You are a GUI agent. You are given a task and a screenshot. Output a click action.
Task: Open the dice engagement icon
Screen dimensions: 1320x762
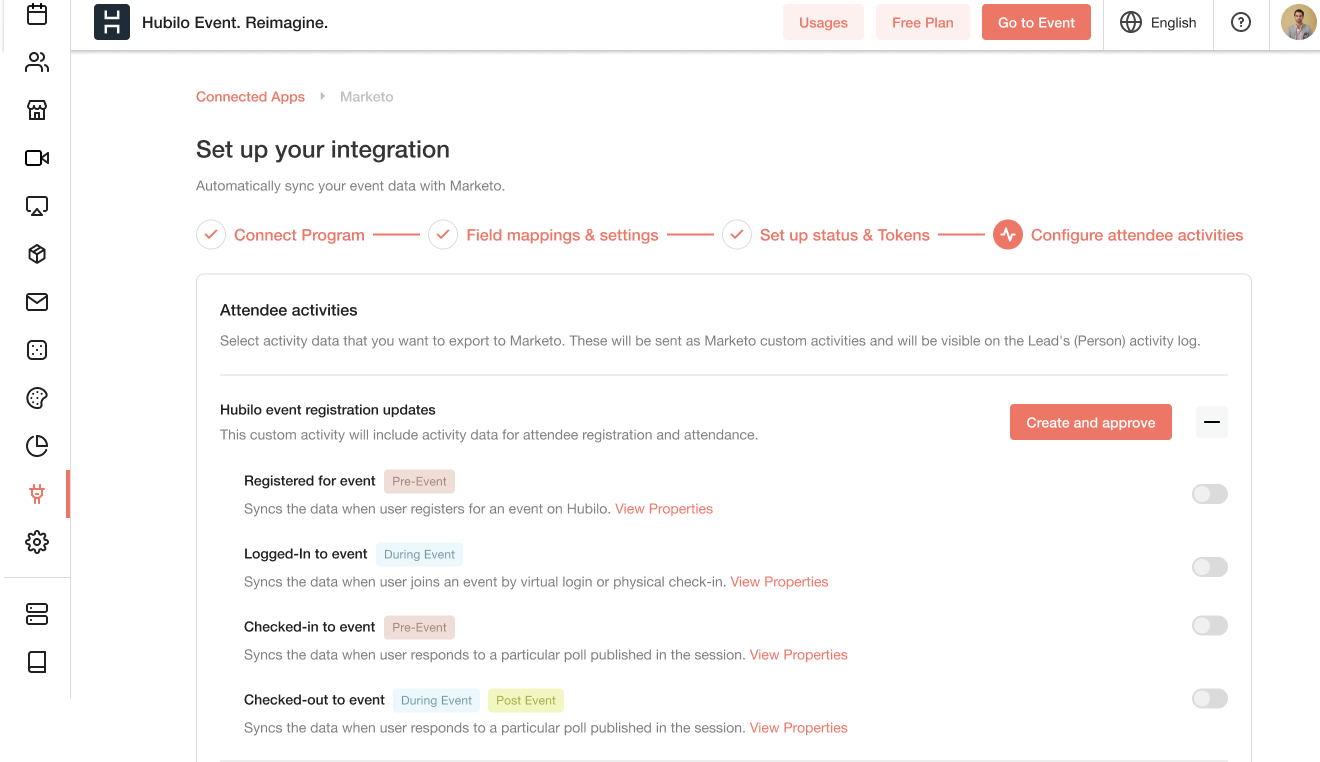[37, 350]
